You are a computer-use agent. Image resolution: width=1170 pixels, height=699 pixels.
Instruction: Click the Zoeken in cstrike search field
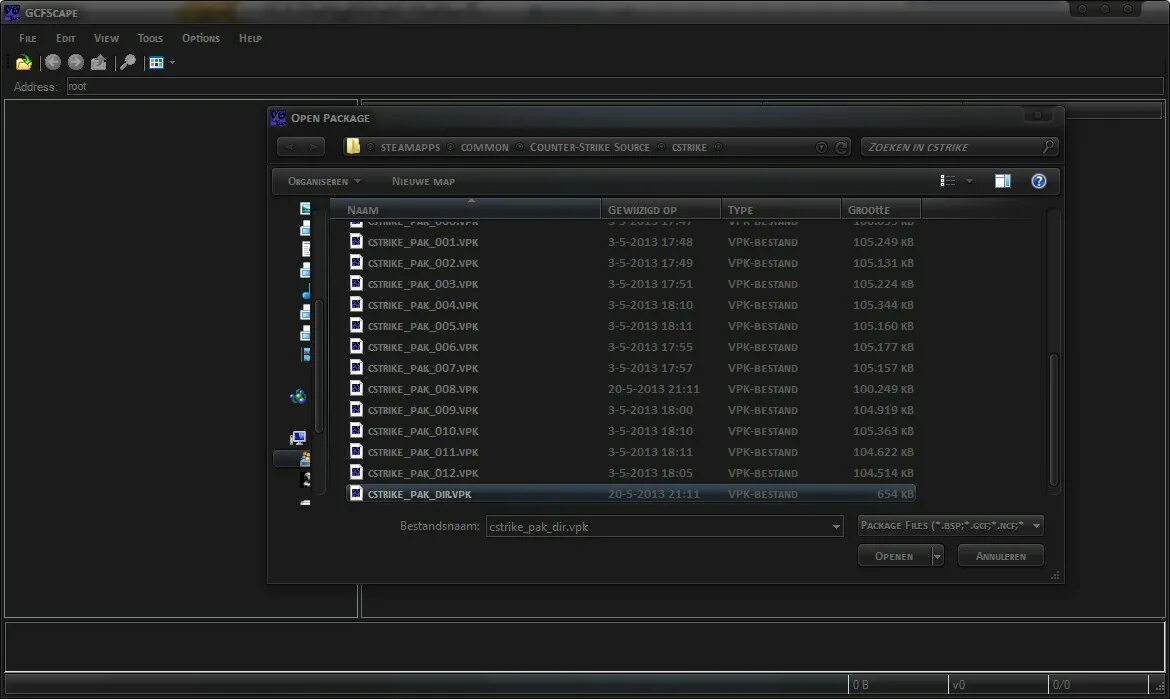951,147
